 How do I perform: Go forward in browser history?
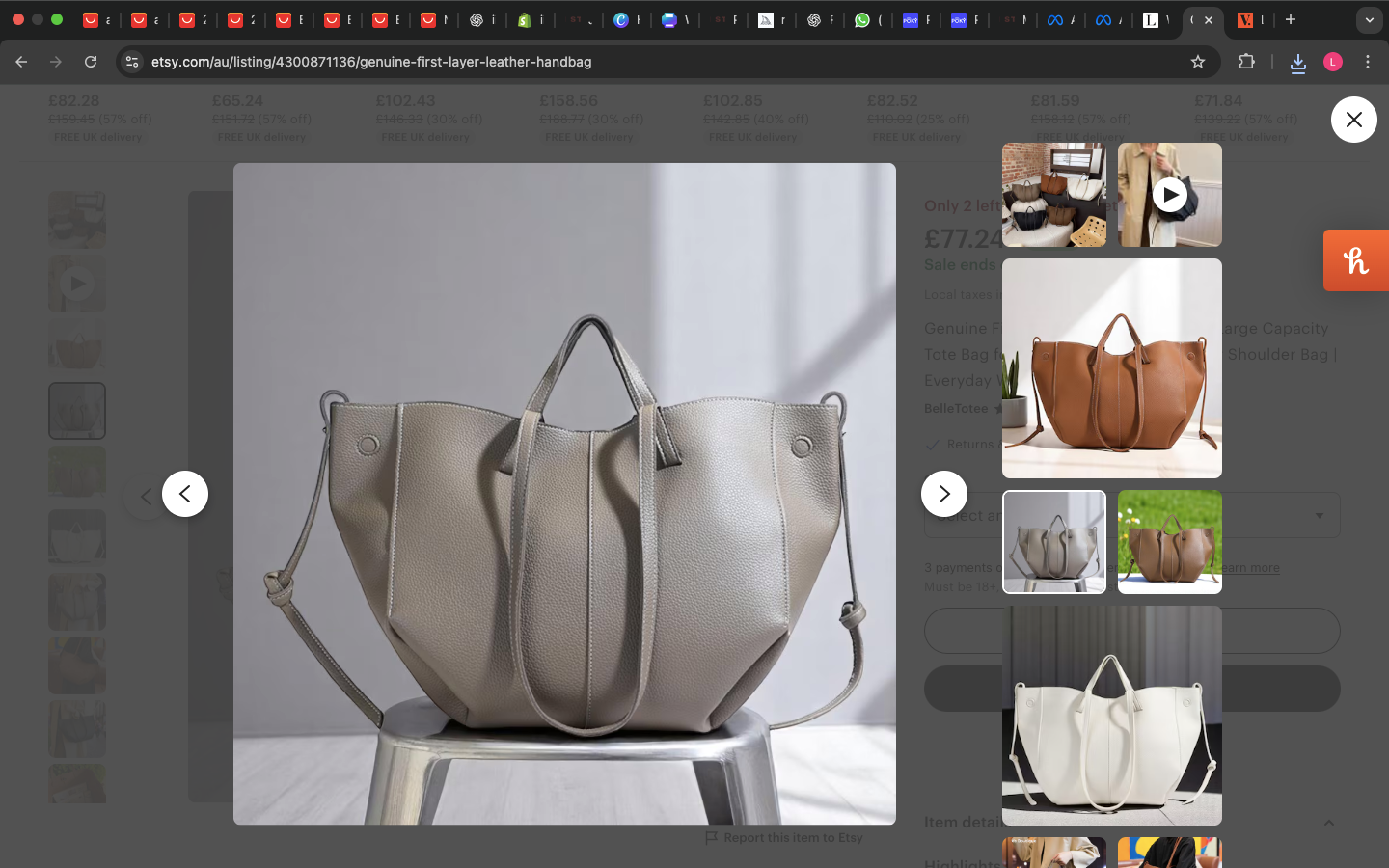(56, 62)
